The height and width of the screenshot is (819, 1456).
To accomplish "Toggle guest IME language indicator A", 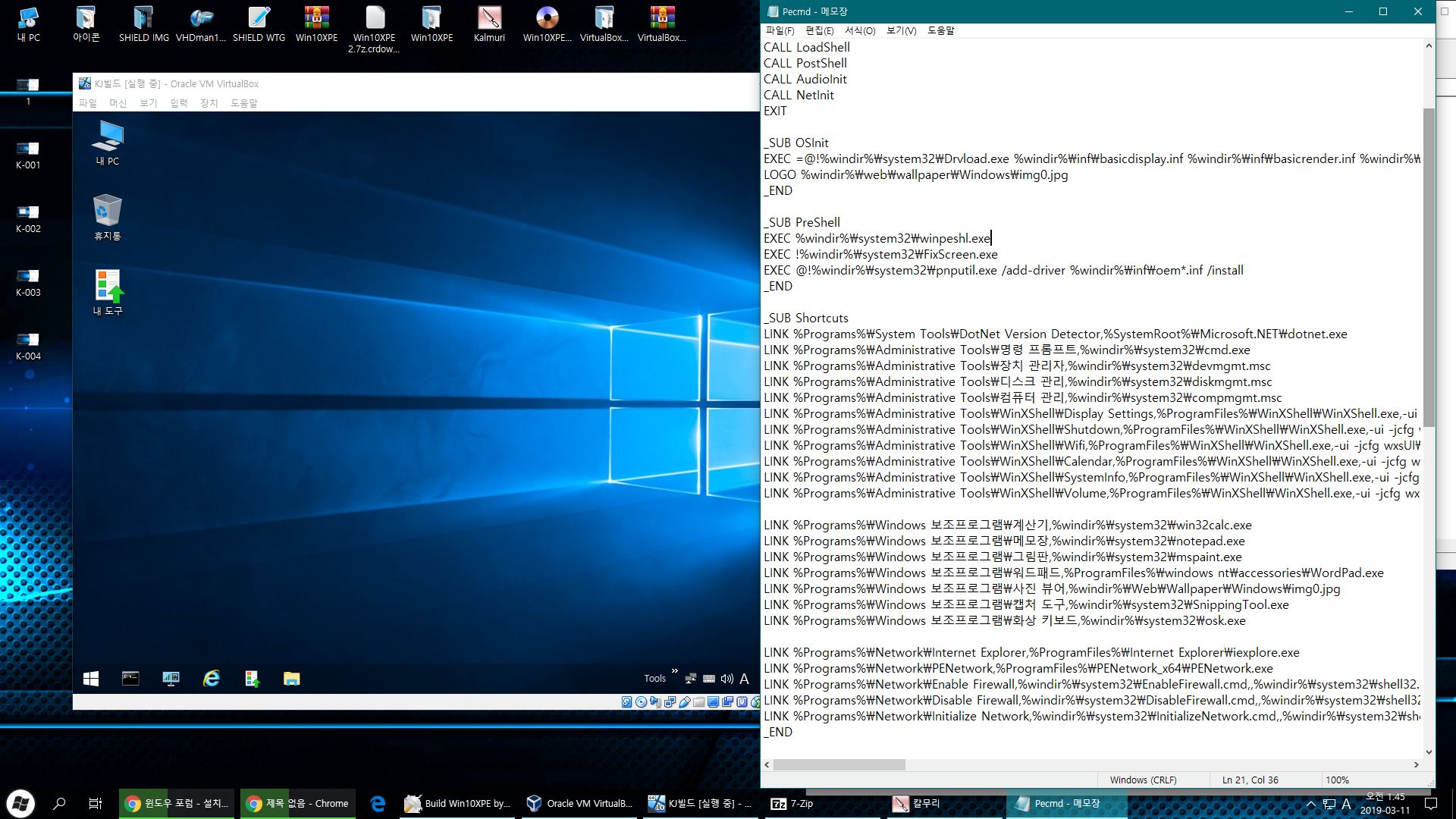I will point(744,679).
